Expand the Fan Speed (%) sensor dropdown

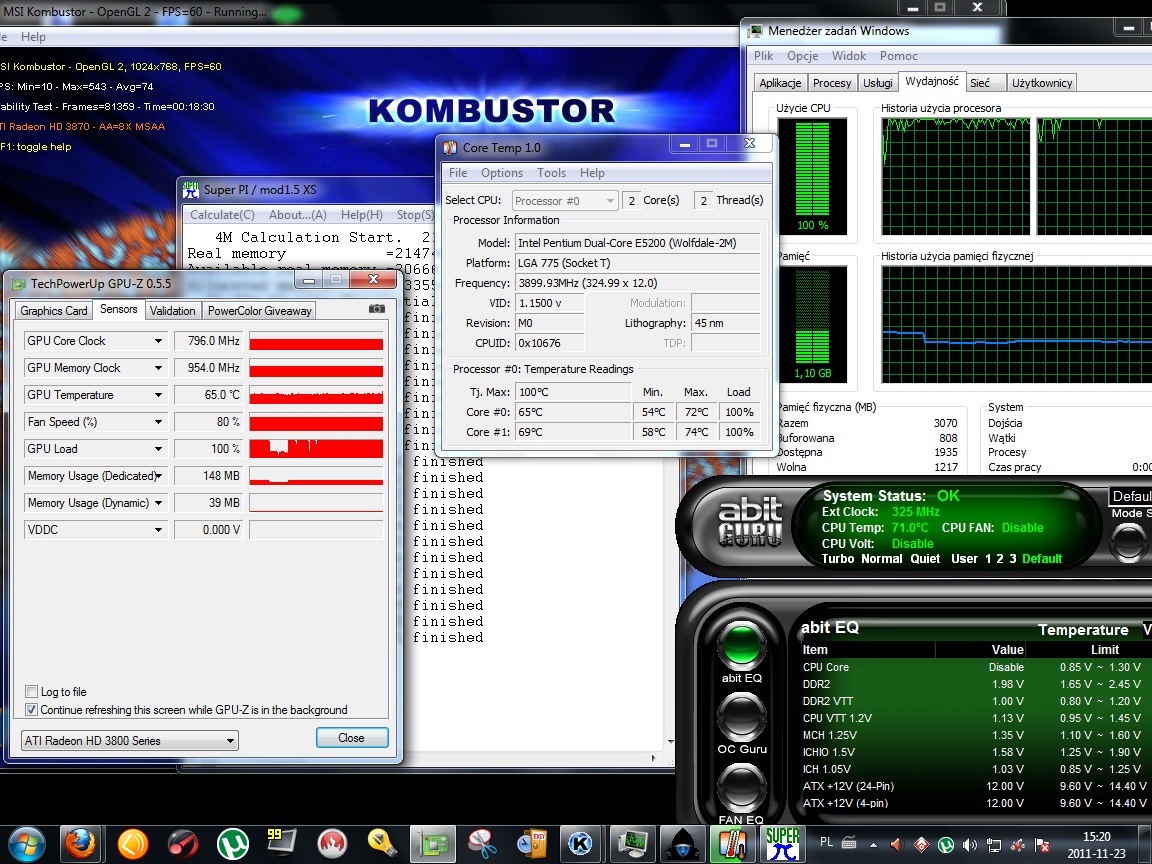tap(158, 422)
